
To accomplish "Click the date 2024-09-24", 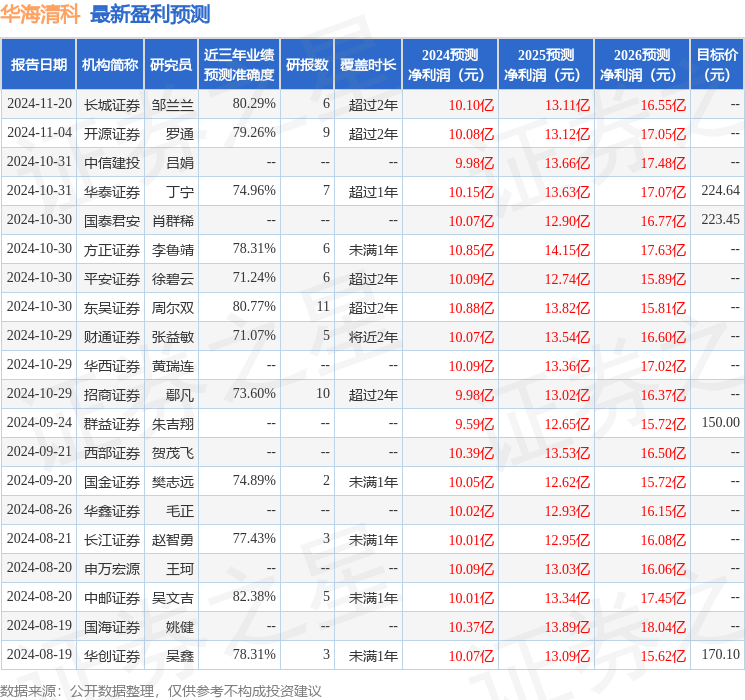I will pos(39,422).
